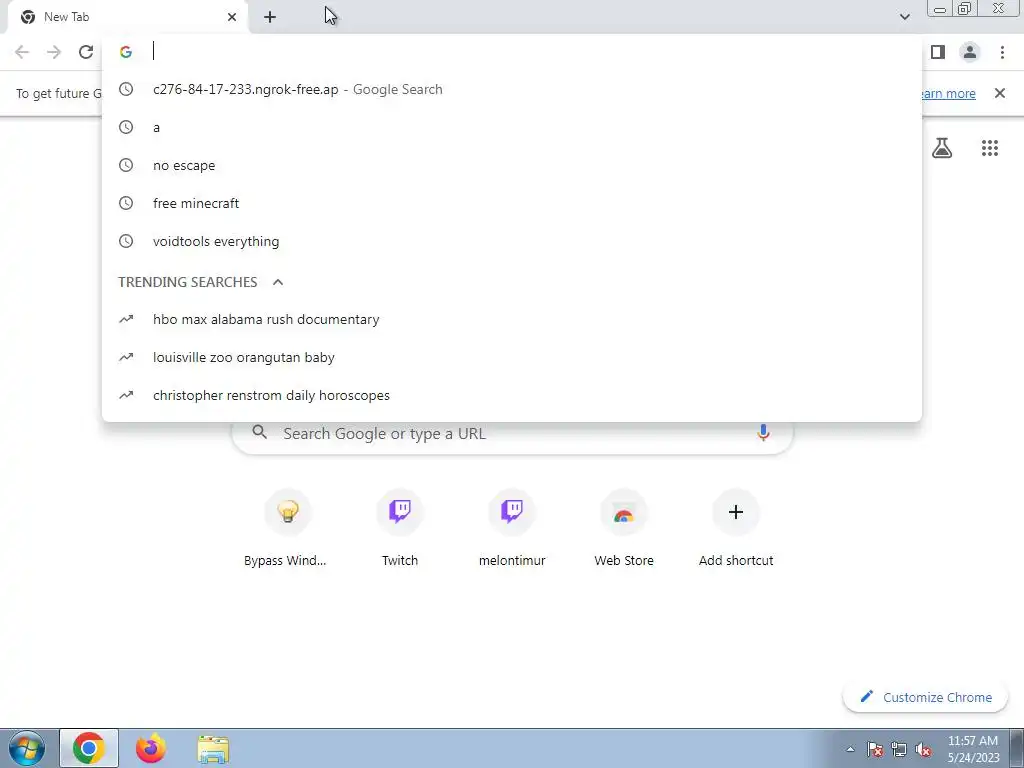Click the magnifier icon in the search box

(260, 432)
